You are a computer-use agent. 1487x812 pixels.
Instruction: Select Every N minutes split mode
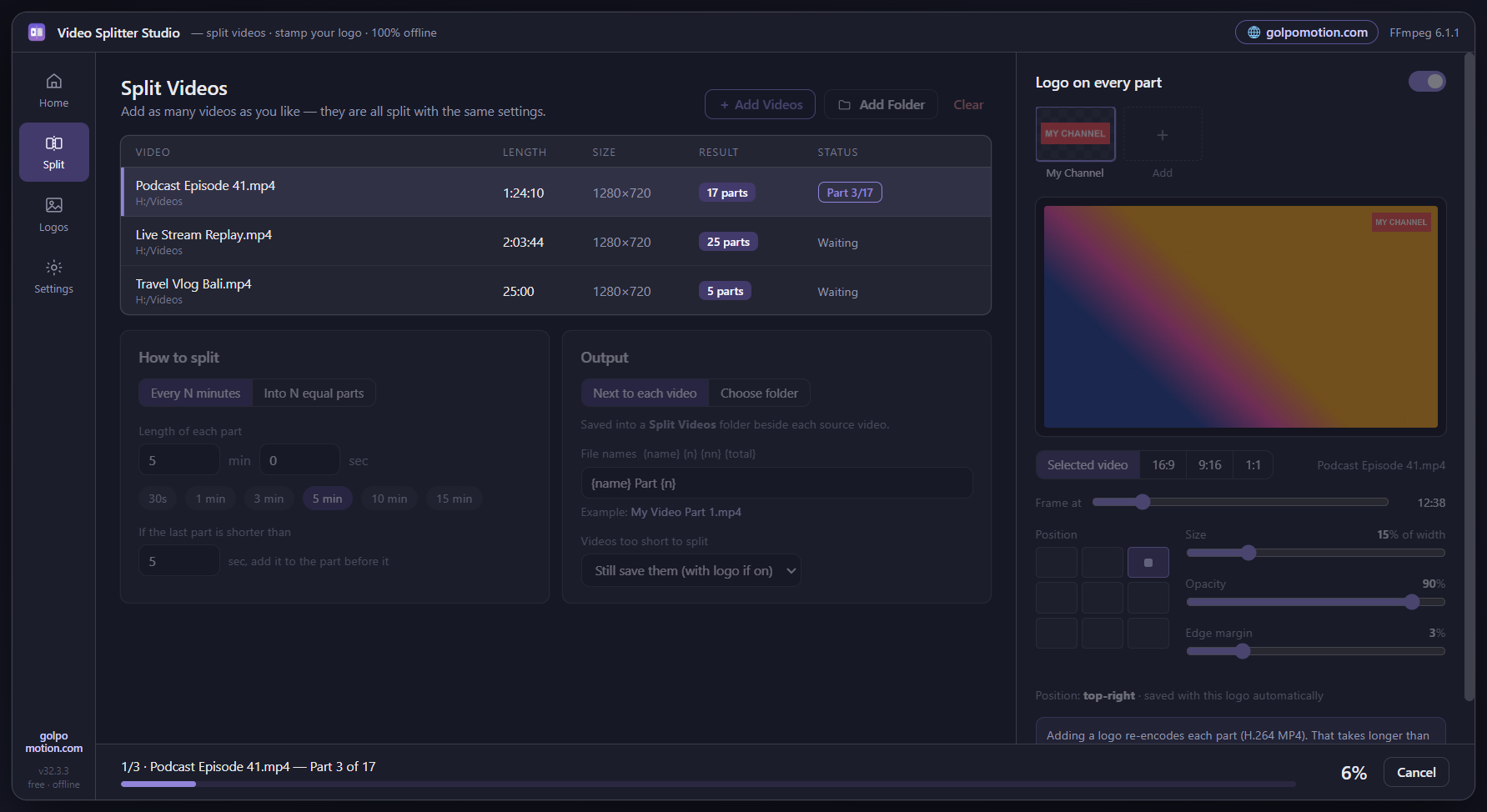point(195,393)
